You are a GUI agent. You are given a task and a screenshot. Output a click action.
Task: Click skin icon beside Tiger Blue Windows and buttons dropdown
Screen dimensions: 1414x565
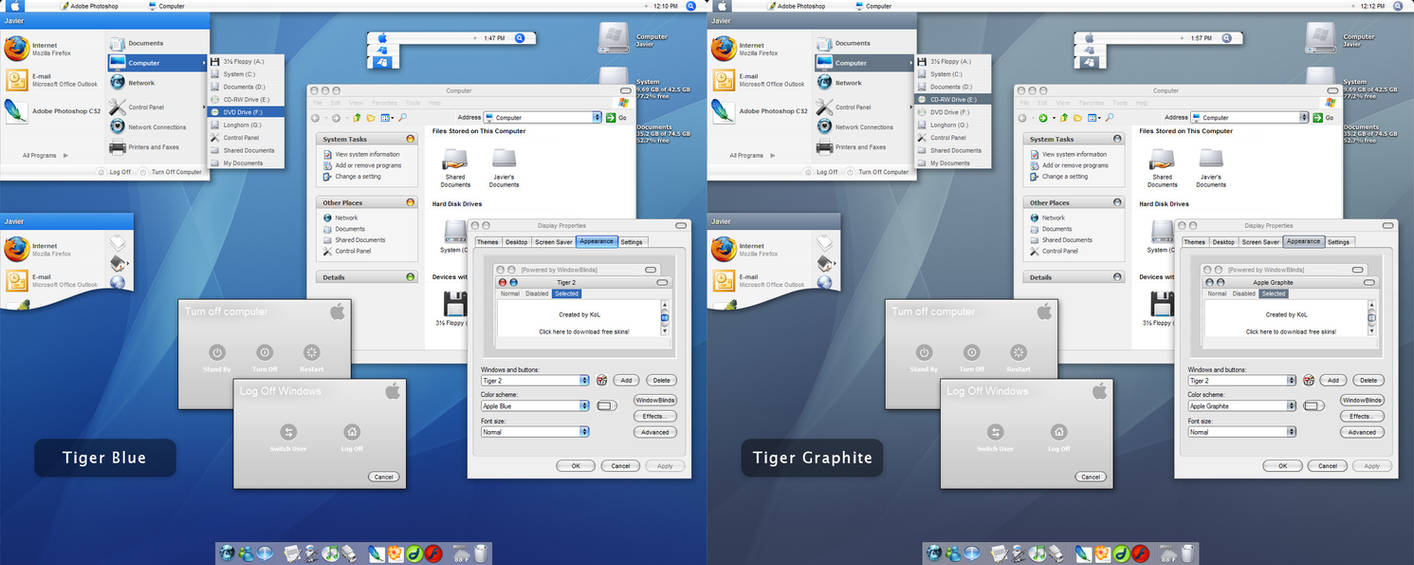tap(602, 380)
